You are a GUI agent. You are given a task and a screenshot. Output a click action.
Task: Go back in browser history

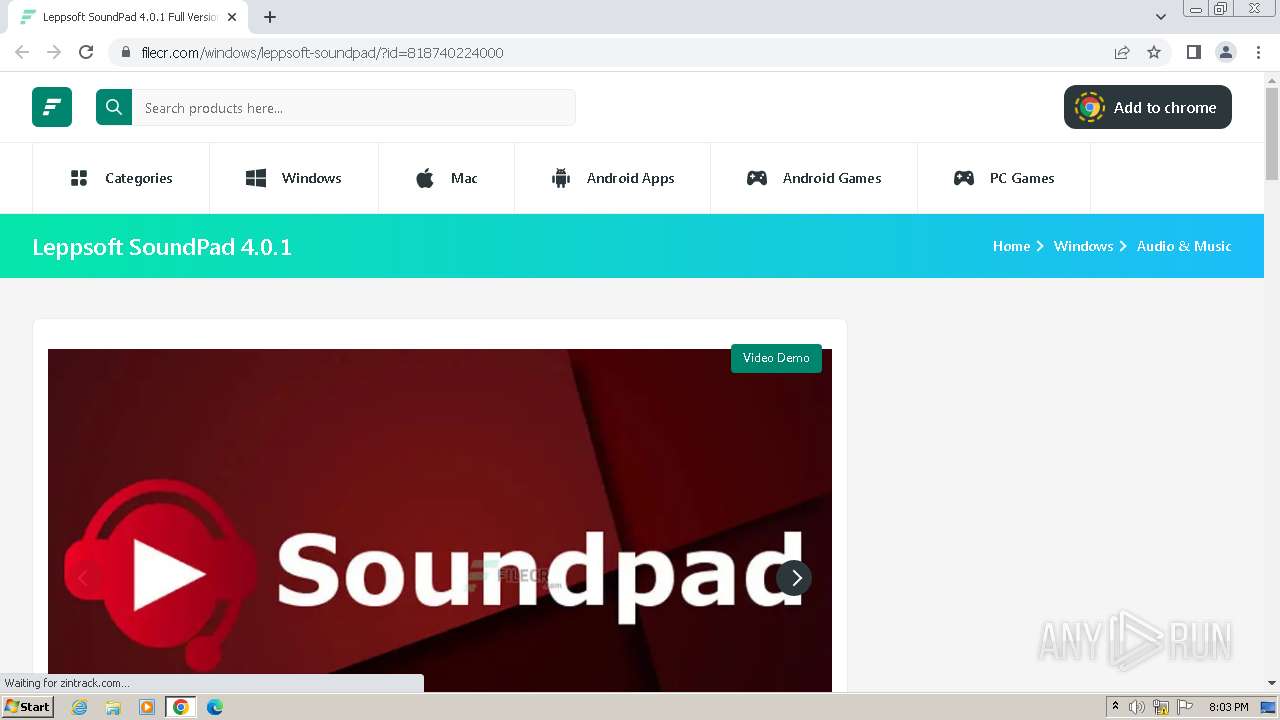point(22,52)
